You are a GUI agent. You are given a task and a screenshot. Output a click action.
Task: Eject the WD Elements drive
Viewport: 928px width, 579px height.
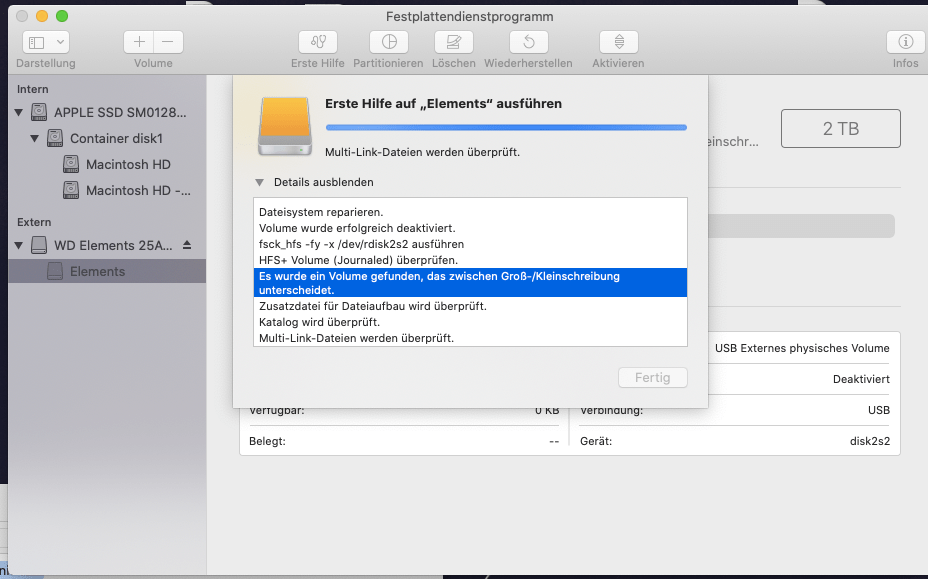pyautogui.click(x=197, y=244)
